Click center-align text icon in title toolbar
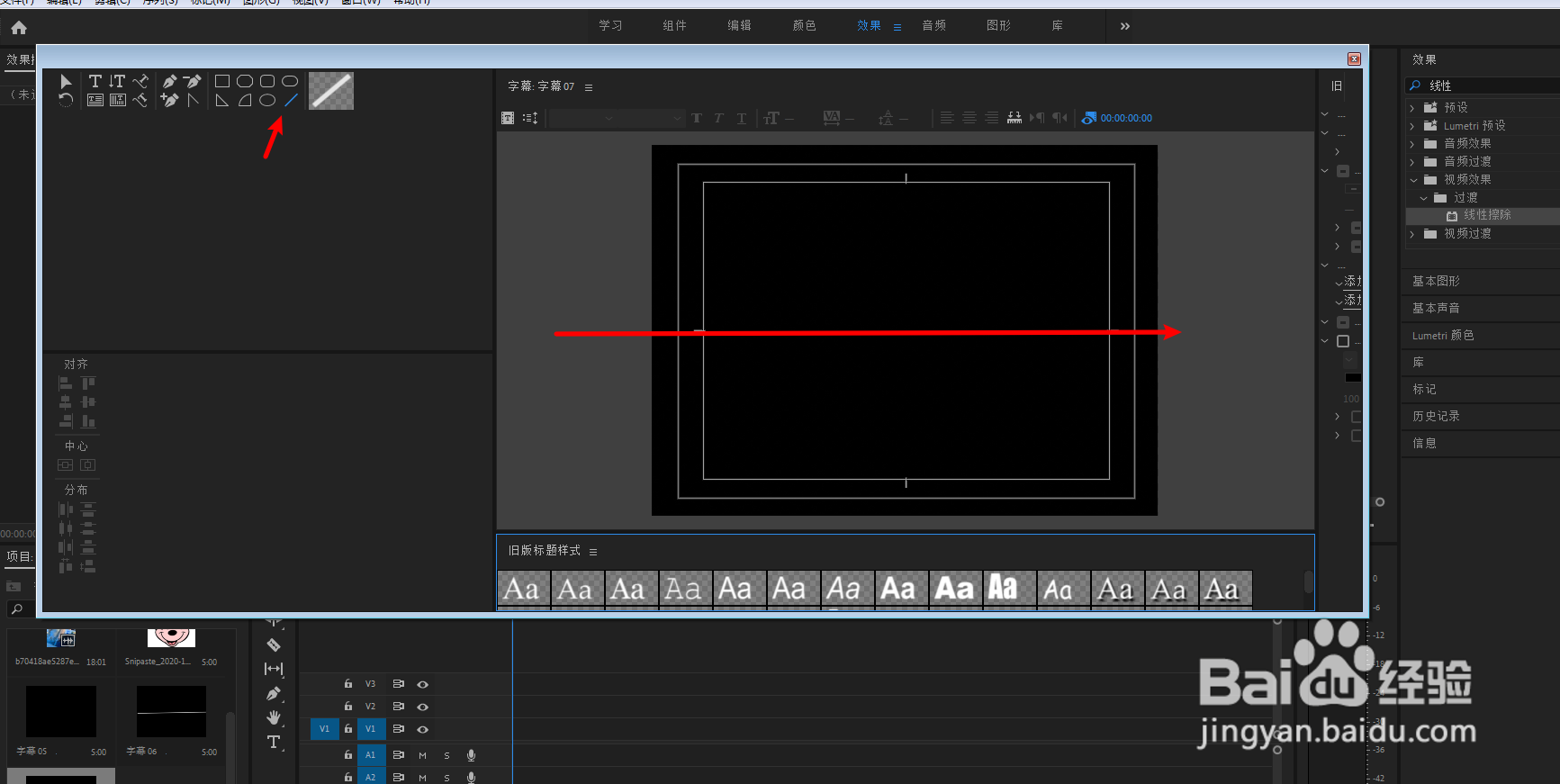Screen dimensions: 1560x784 (969, 118)
